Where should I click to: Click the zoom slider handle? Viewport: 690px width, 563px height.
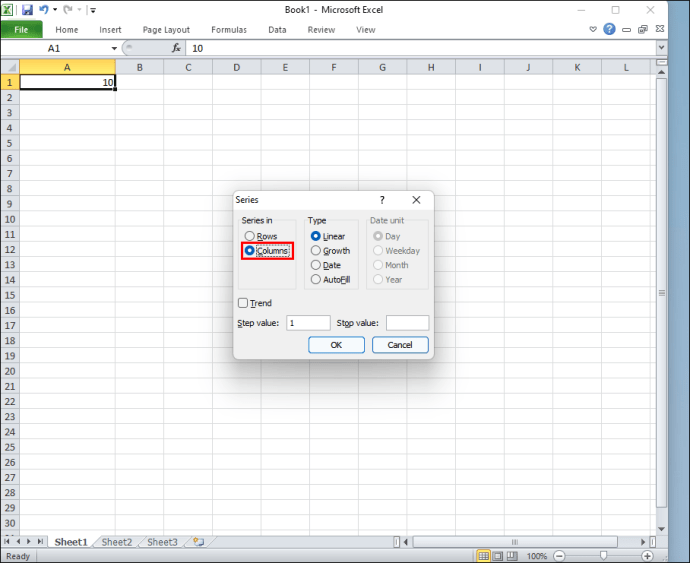pos(603,556)
